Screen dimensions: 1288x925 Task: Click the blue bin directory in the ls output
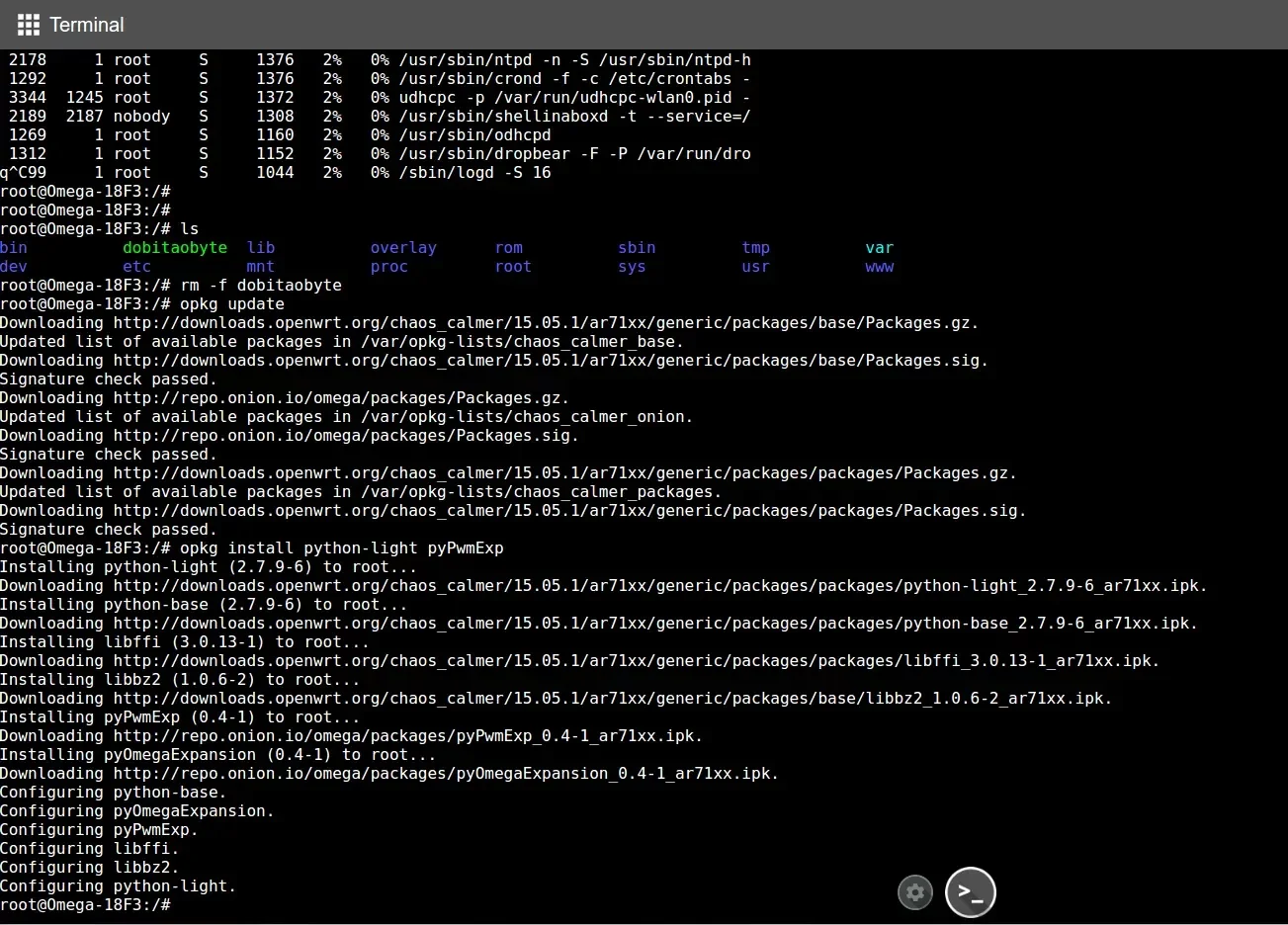13,247
